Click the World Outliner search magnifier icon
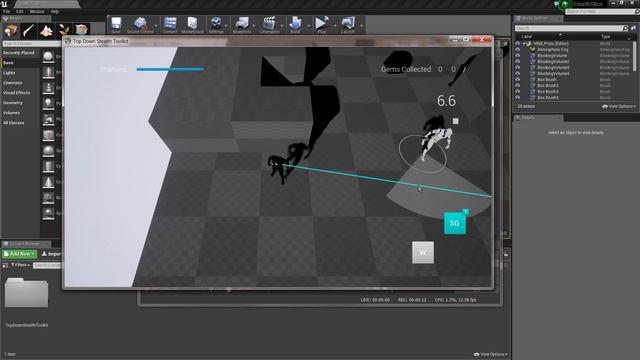The height and width of the screenshot is (360, 640). pyautogui.click(x=625, y=28)
